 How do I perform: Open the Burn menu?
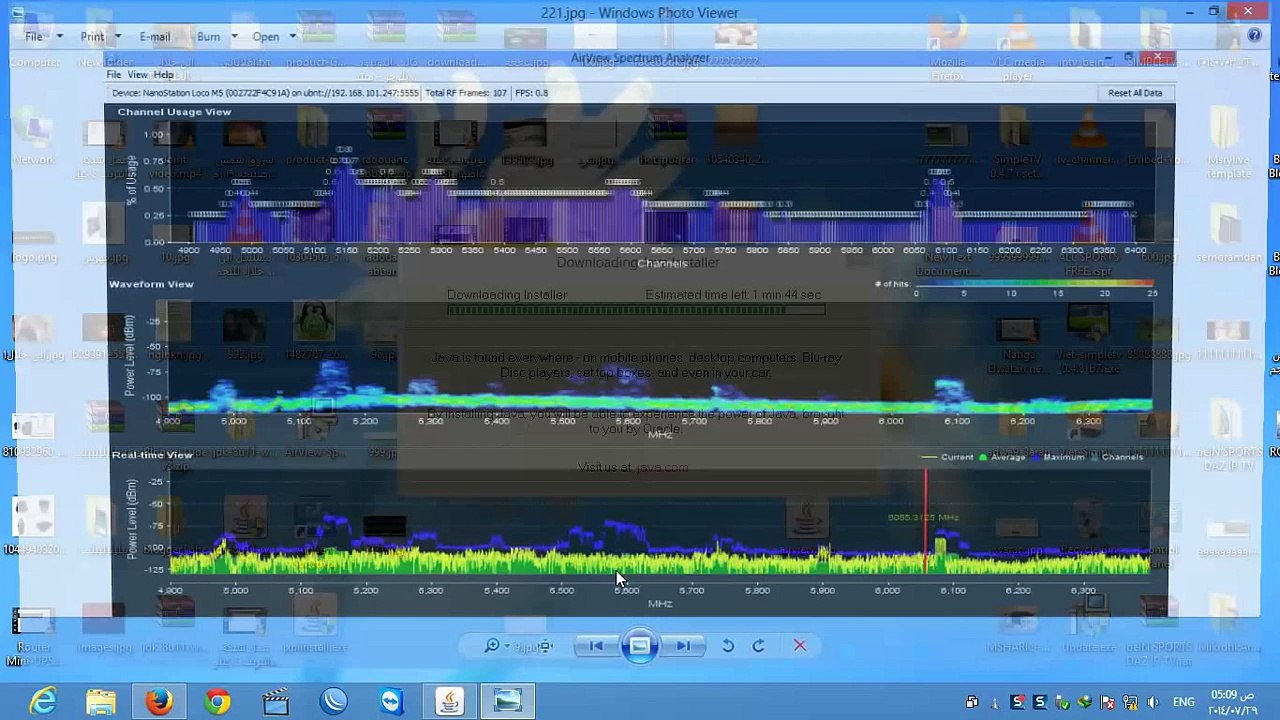pos(208,37)
